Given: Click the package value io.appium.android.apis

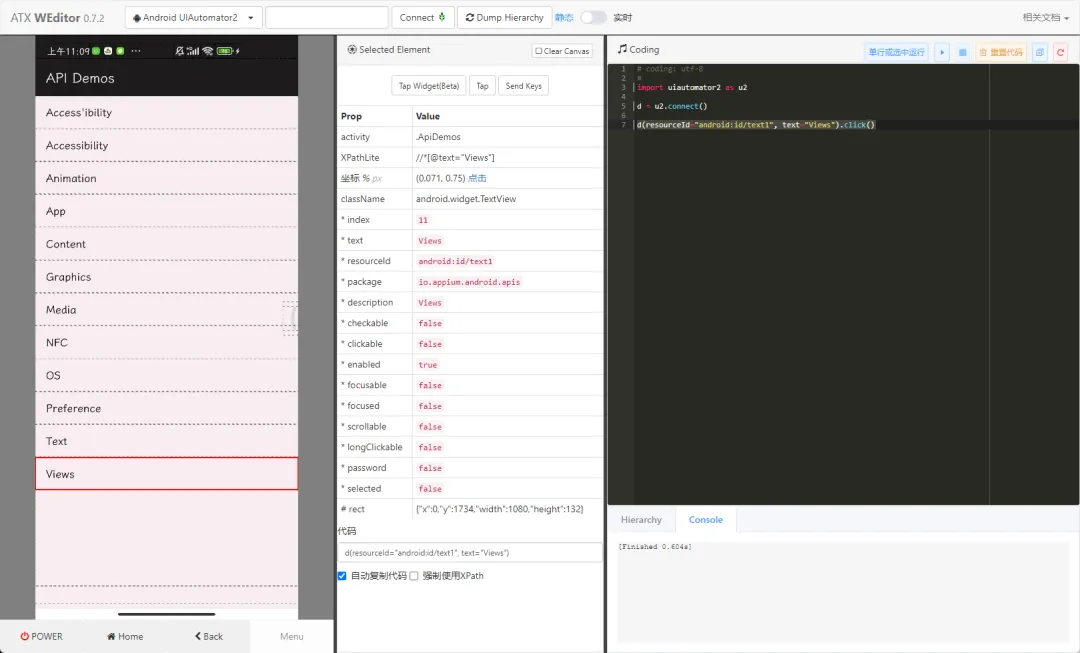Looking at the screenshot, I should pyautogui.click(x=469, y=282).
